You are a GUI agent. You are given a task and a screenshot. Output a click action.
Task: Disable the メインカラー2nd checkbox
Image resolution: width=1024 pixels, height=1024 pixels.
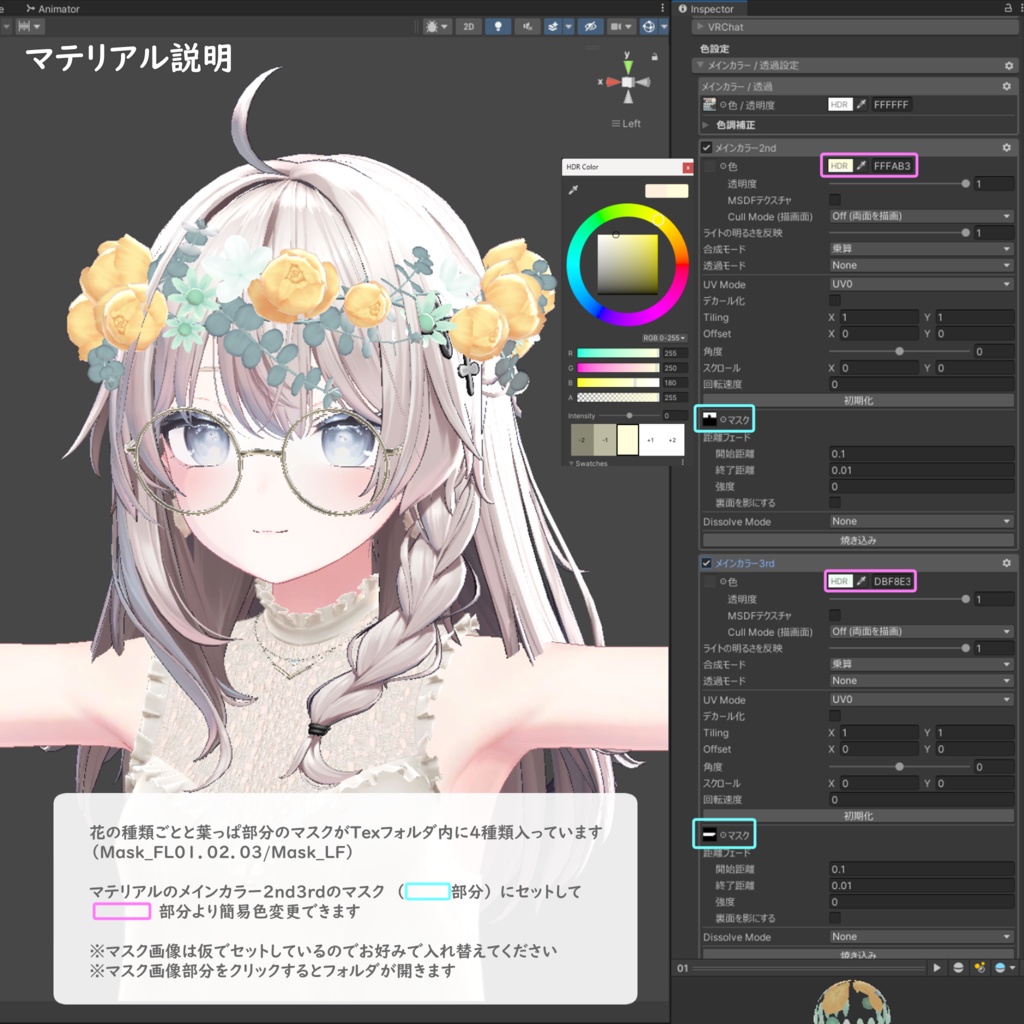(705, 147)
